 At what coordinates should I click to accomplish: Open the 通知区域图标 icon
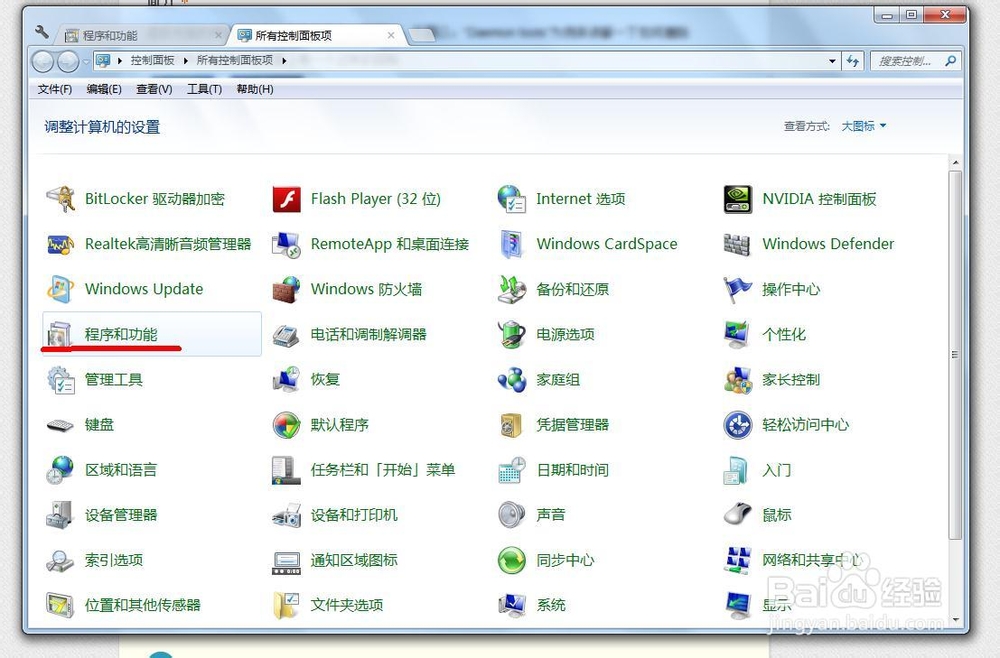coord(286,562)
